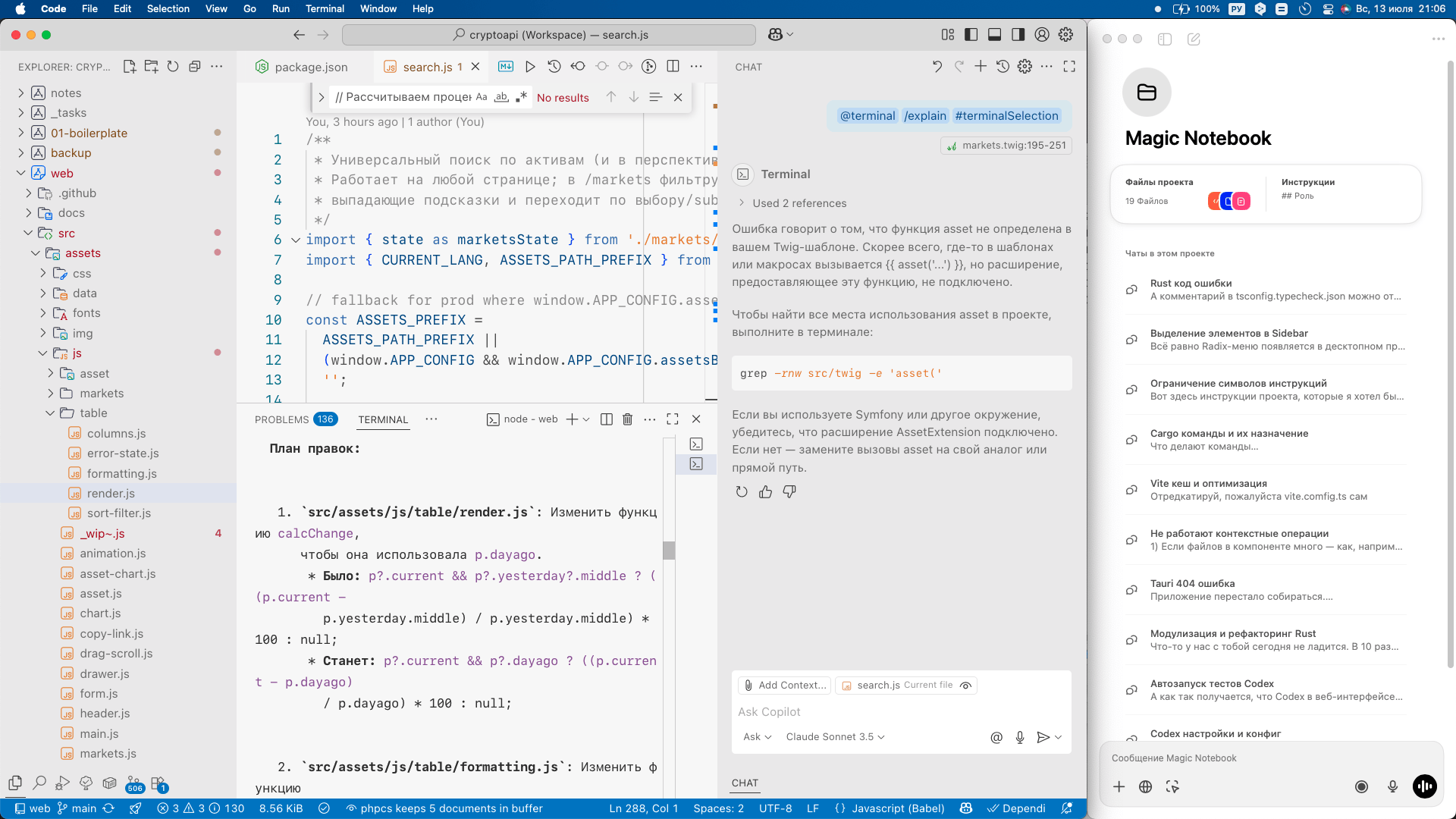Viewport: 1456px width, 819px height.
Task: Maximize the terminal panel size
Action: click(x=673, y=419)
